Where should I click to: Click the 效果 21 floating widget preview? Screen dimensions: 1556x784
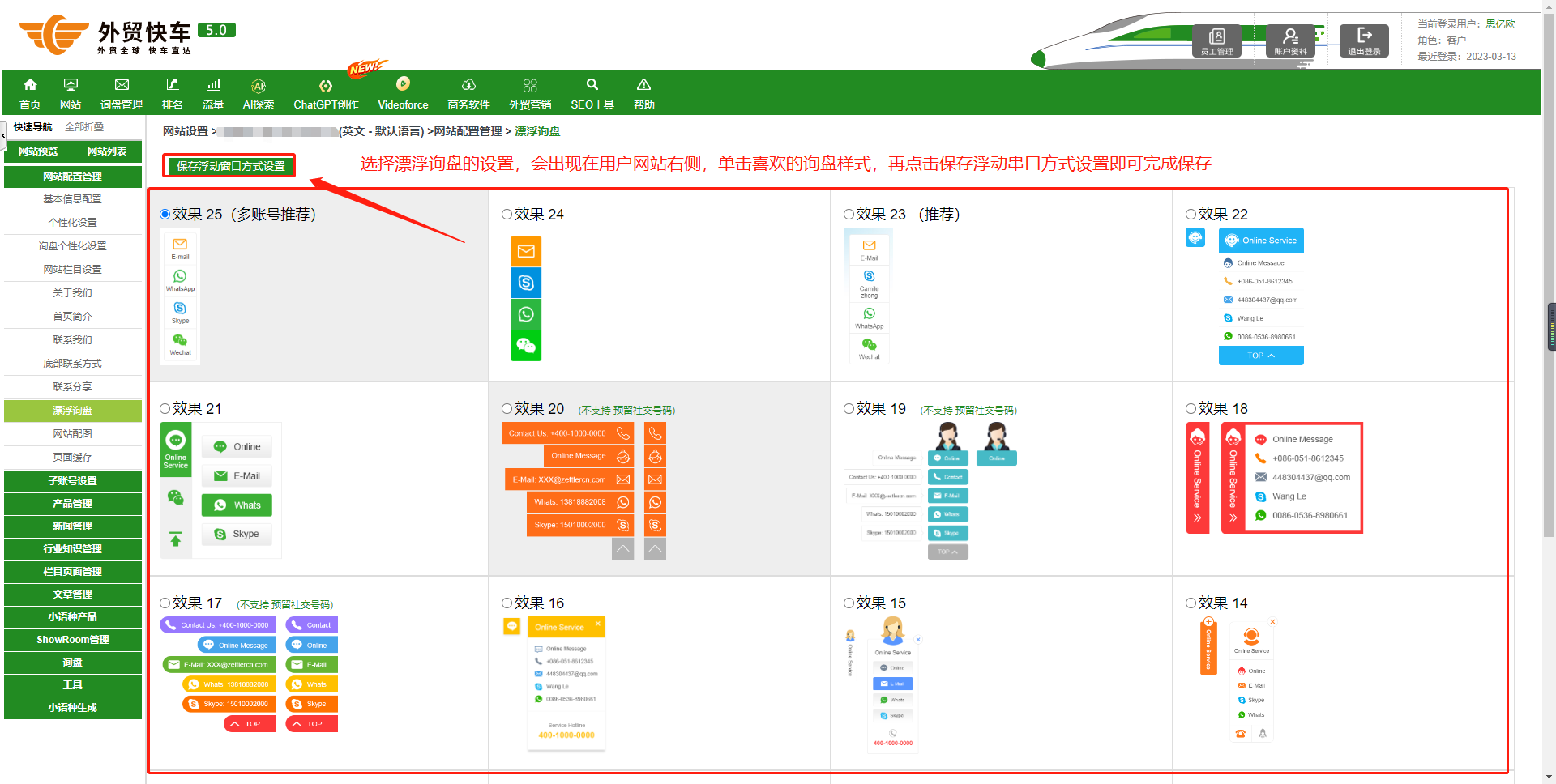(x=220, y=490)
